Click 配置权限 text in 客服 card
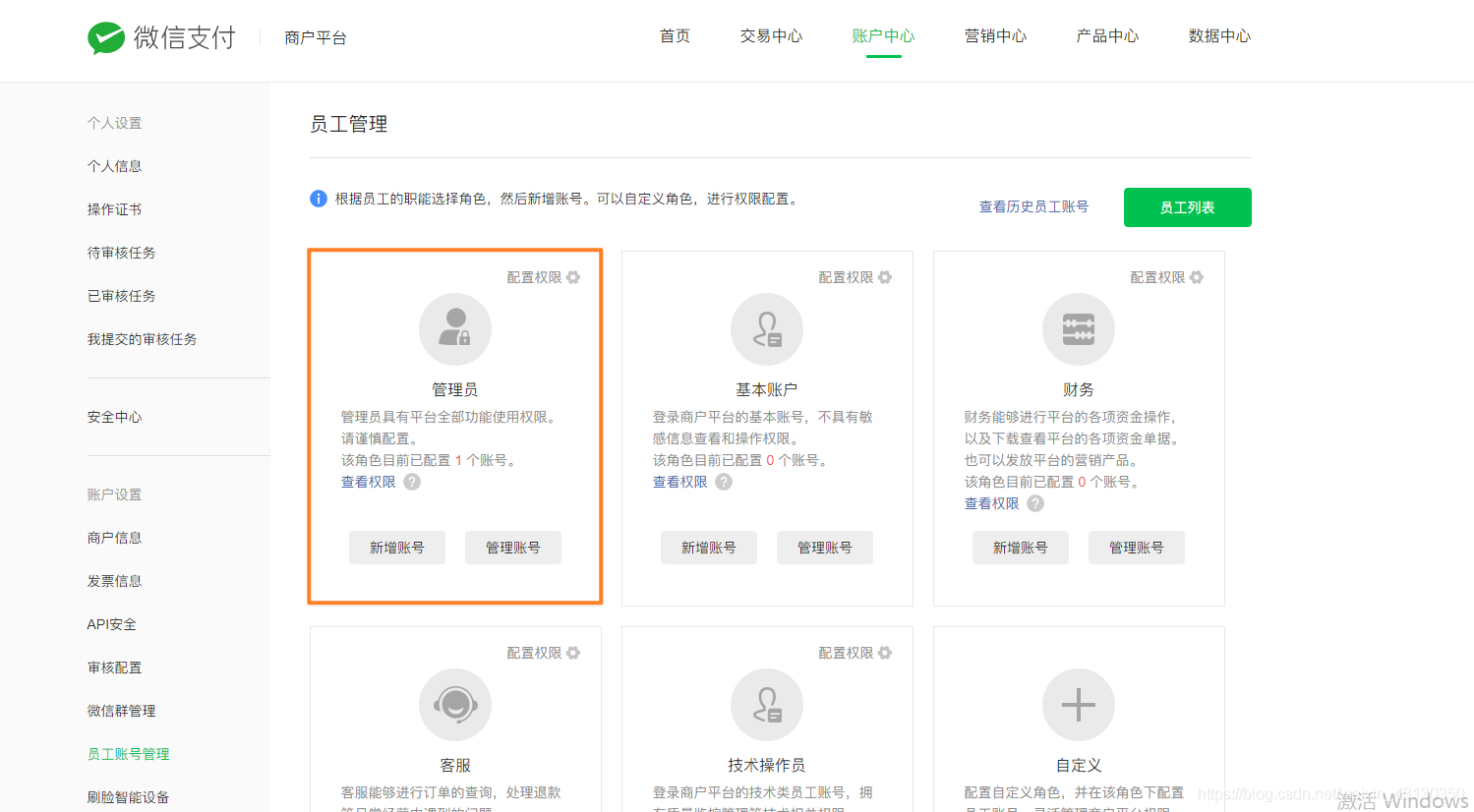The width and height of the screenshot is (1474, 812). [534, 653]
